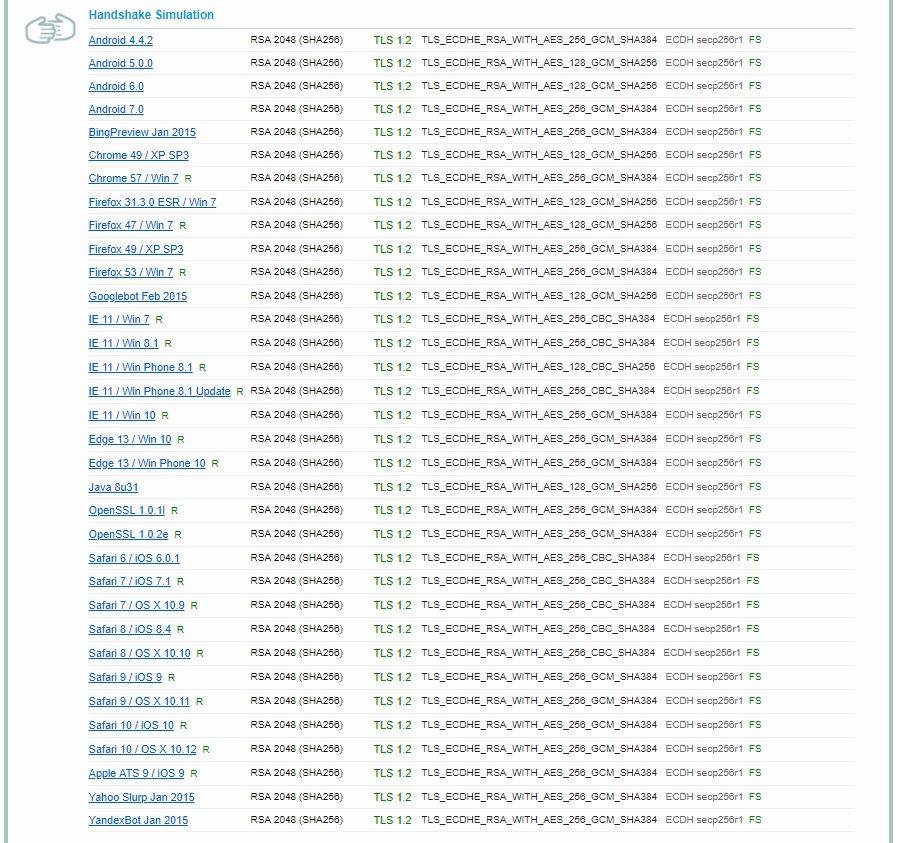
Task: Click the FS label in the BingPreview Jan 2015 row
Action: [x=755, y=132]
